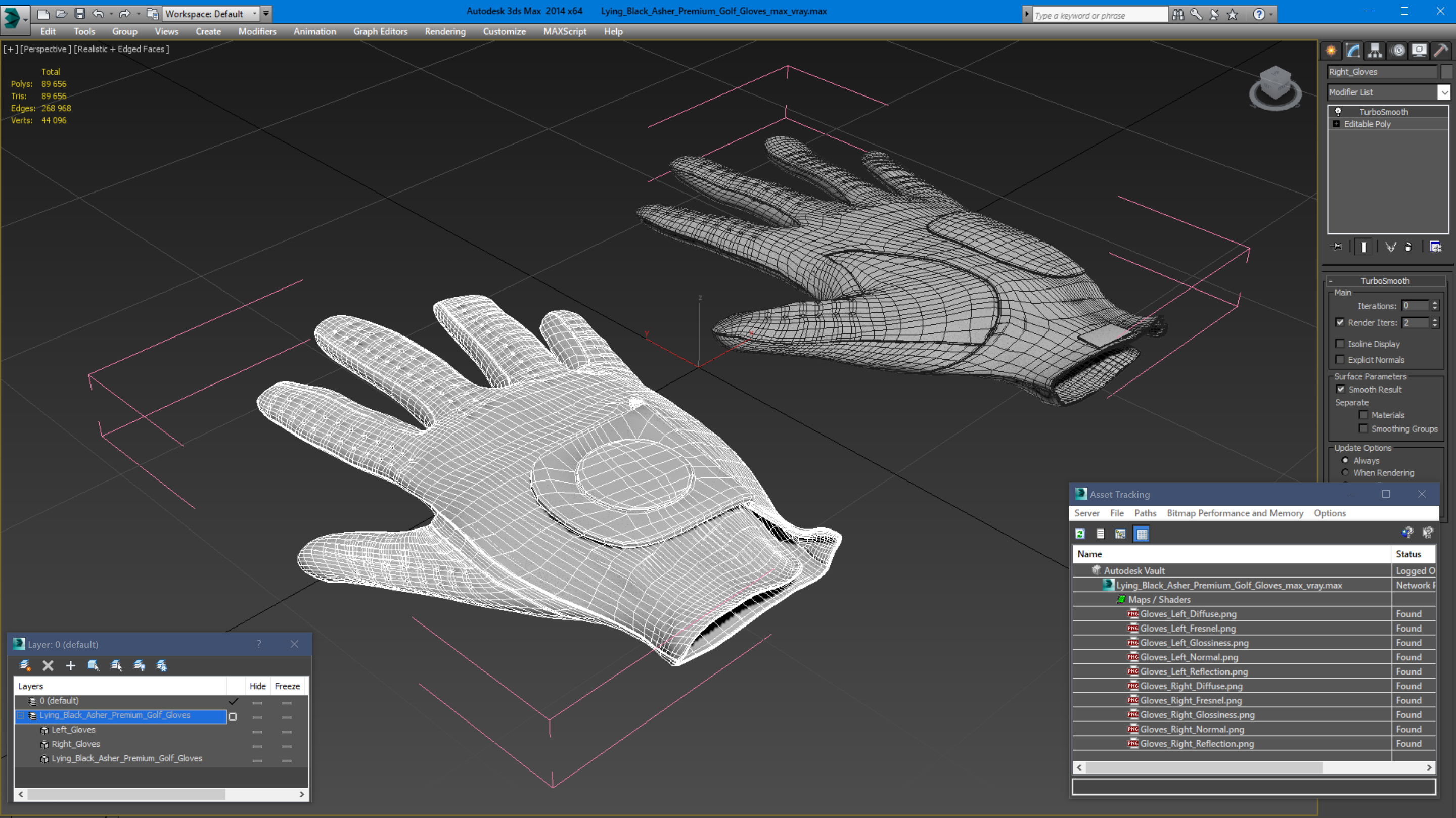Open the Modifier List dropdown
Viewport: 1456px width, 818px height.
point(1444,92)
